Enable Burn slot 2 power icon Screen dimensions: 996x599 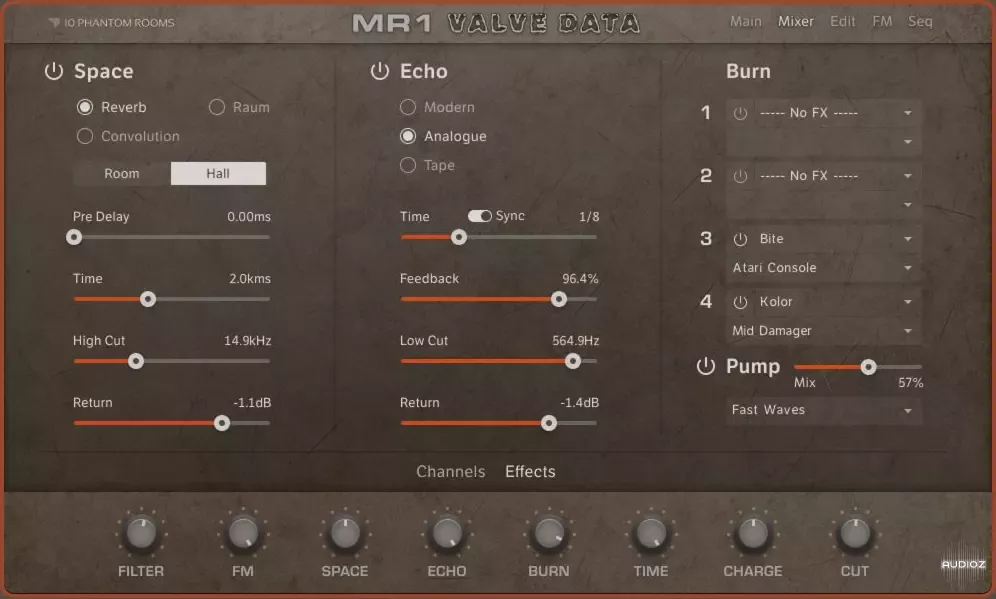[x=740, y=176]
